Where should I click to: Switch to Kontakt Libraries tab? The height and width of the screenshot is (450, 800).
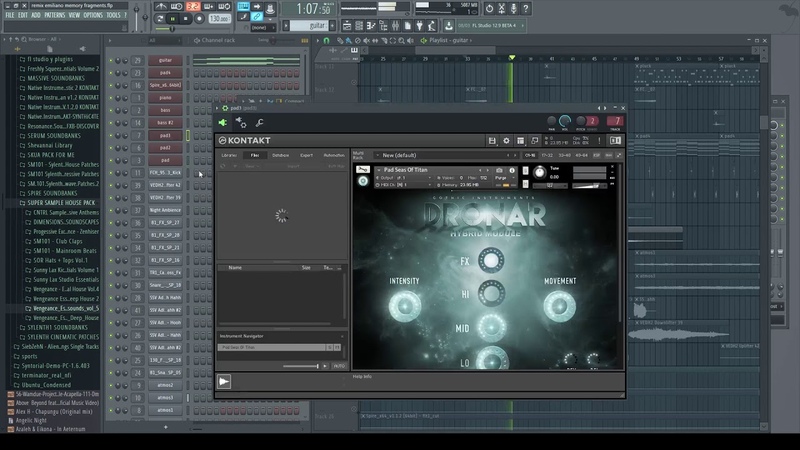[229, 155]
